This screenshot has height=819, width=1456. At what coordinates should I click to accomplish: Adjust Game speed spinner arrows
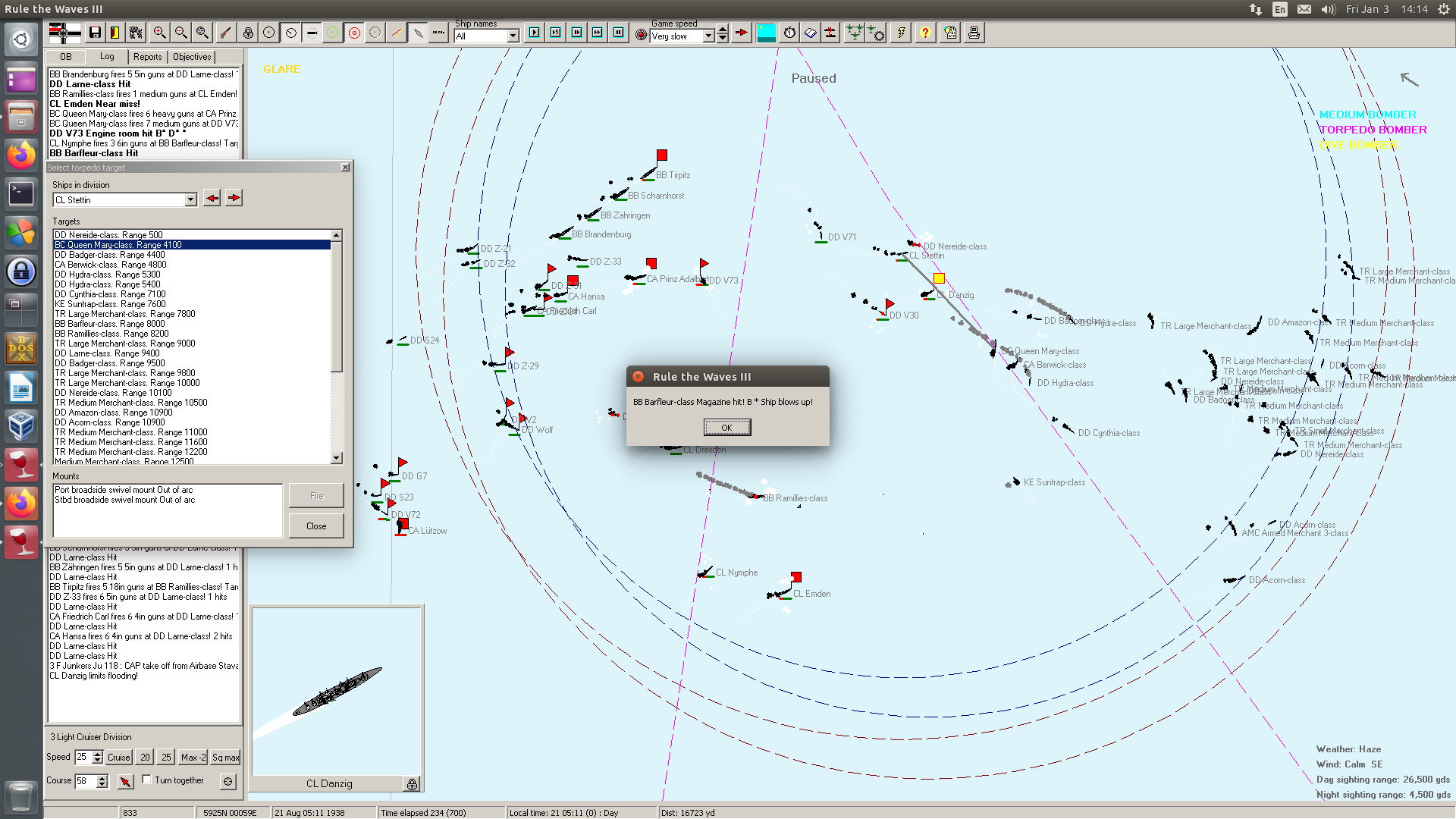[x=723, y=34]
